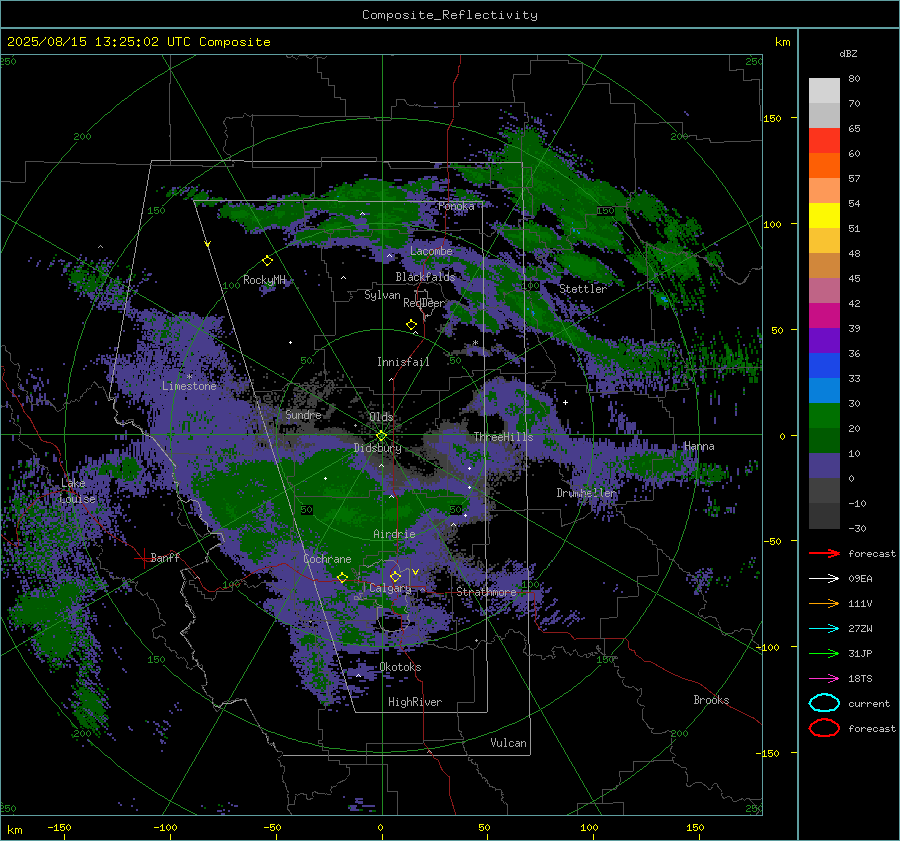This screenshot has width=900, height=841.
Task: Click the Calgary city label
Action: pyautogui.click(x=390, y=588)
